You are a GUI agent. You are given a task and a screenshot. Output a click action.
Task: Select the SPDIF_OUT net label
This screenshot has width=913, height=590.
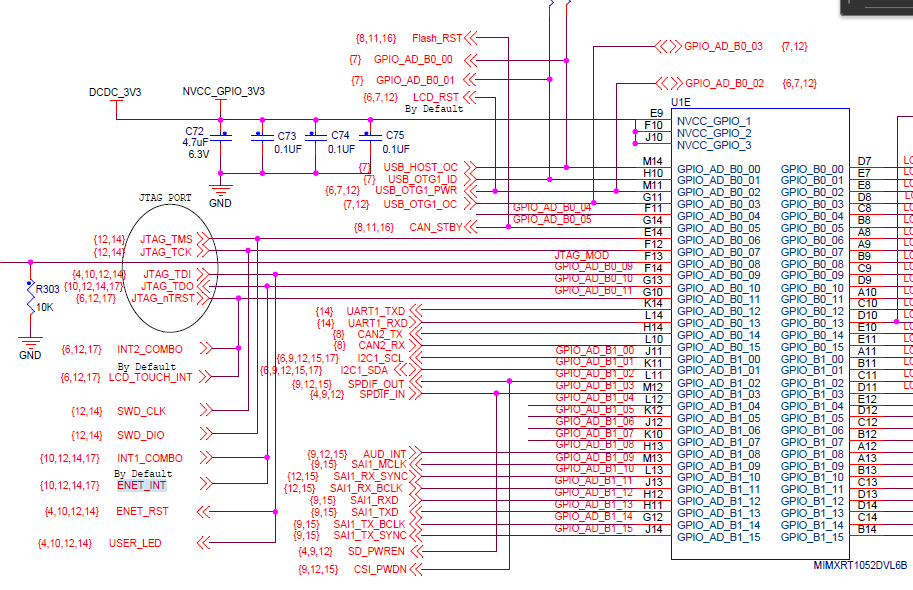pos(376,384)
